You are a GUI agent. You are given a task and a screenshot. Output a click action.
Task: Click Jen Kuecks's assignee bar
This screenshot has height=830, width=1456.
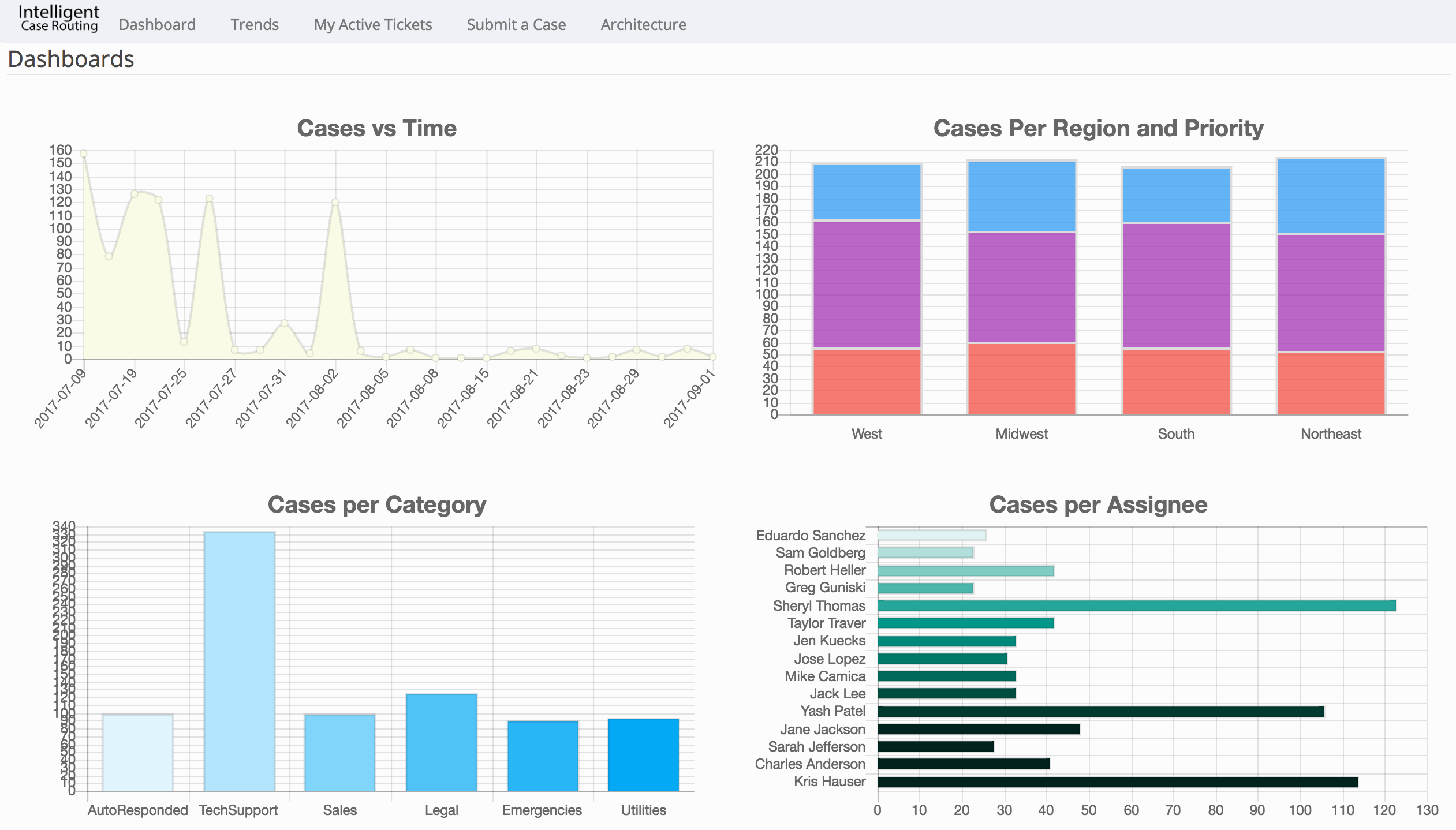[947, 641]
